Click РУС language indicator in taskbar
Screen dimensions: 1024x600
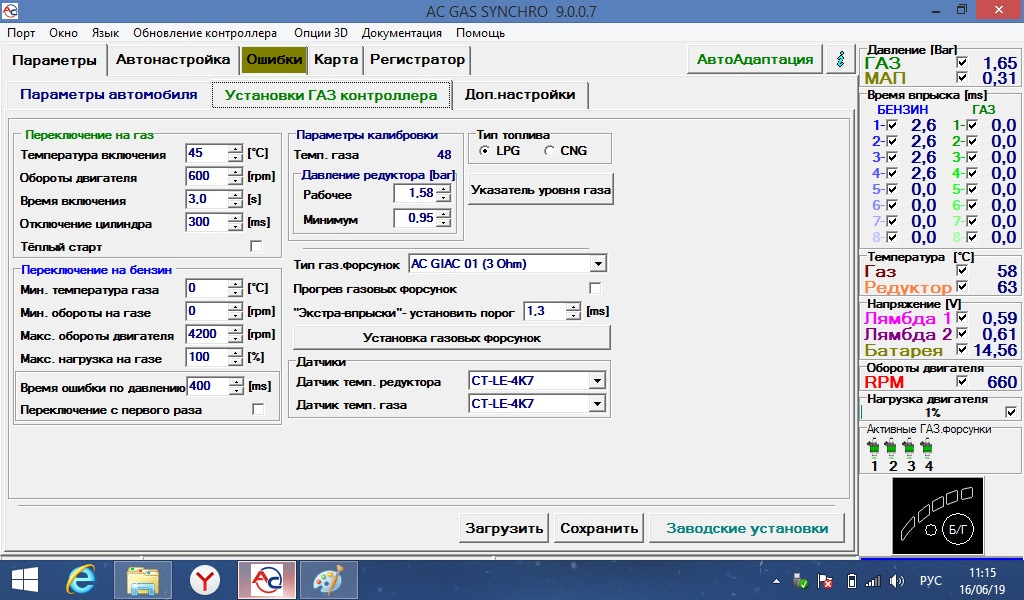tap(931, 580)
